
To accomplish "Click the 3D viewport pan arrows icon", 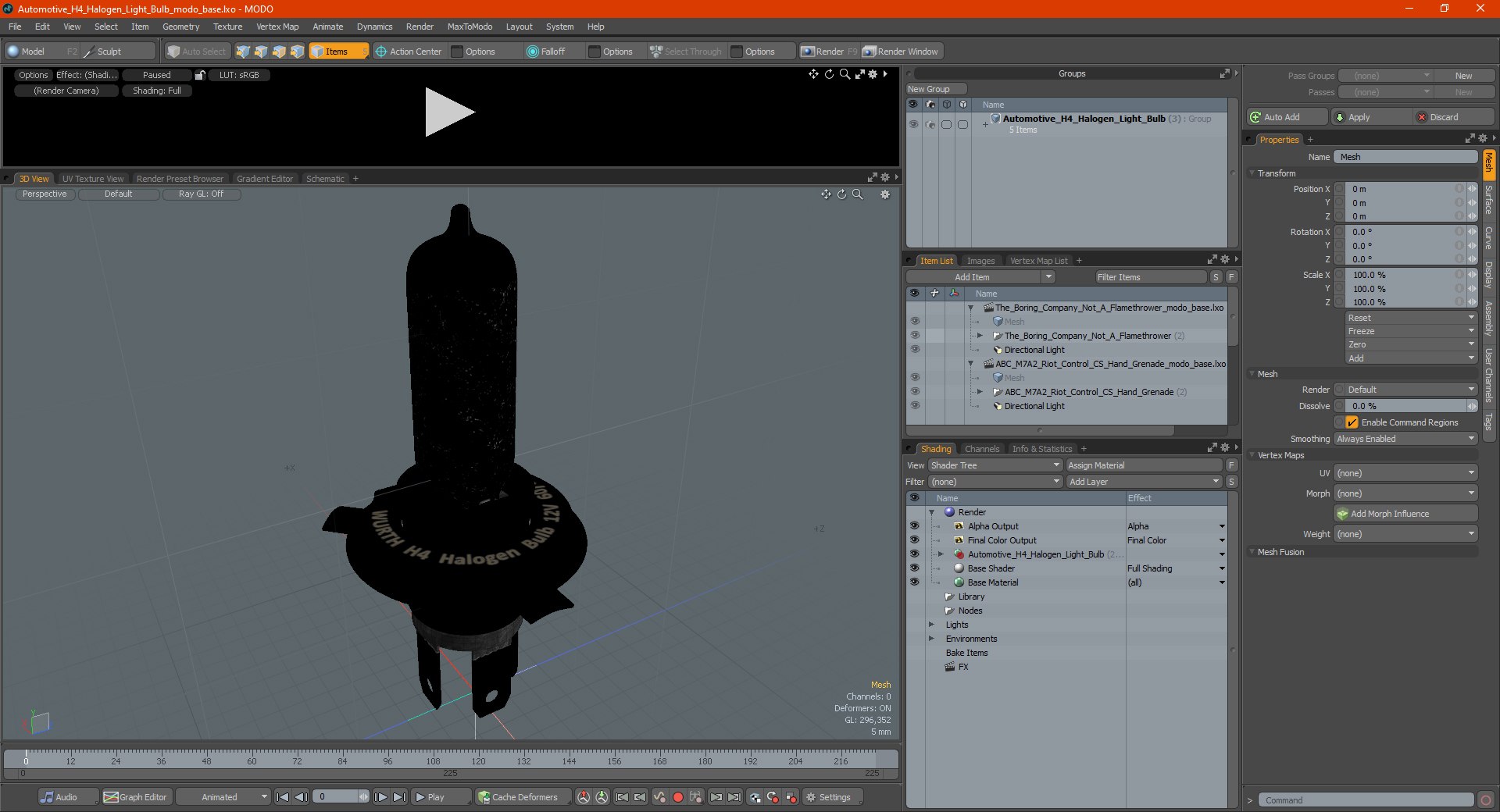I will pyautogui.click(x=826, y=194).
